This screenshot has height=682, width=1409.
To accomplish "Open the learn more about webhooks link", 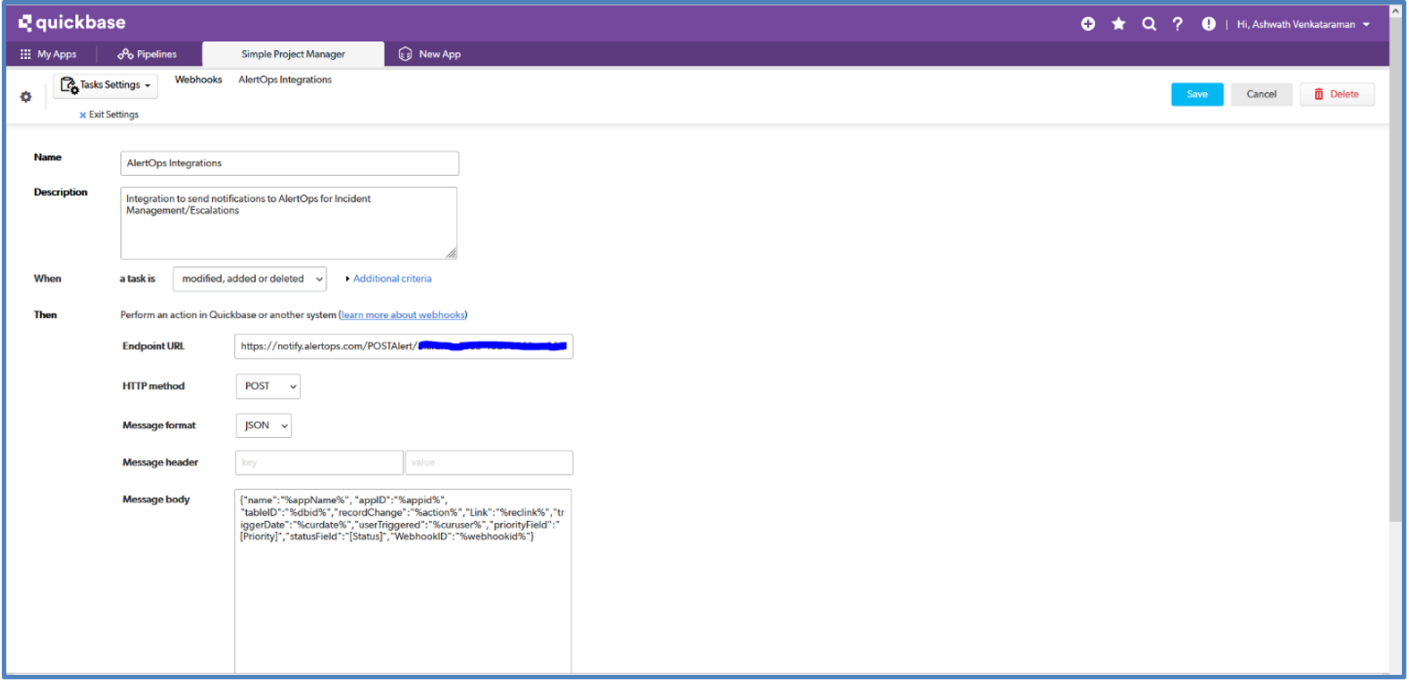I will [x=403, y=315].
